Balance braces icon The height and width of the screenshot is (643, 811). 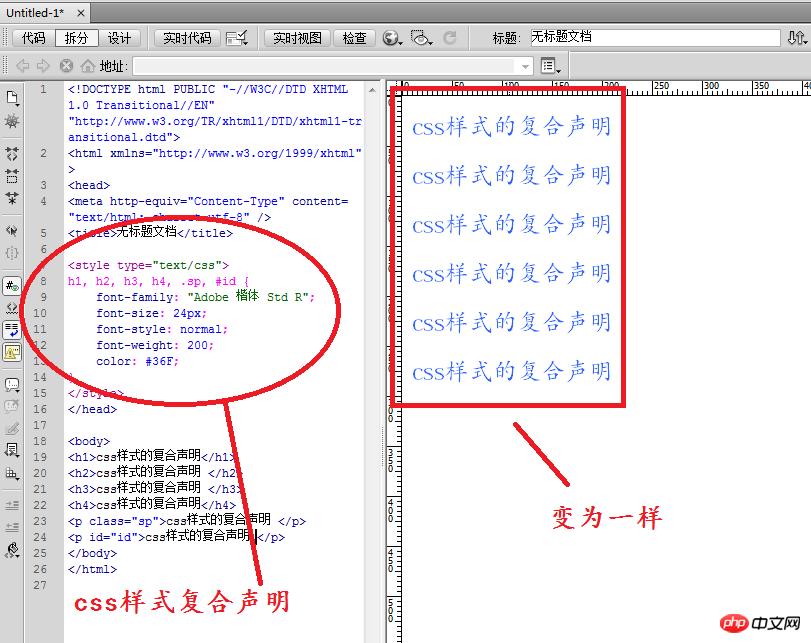[x=12, y=253]
